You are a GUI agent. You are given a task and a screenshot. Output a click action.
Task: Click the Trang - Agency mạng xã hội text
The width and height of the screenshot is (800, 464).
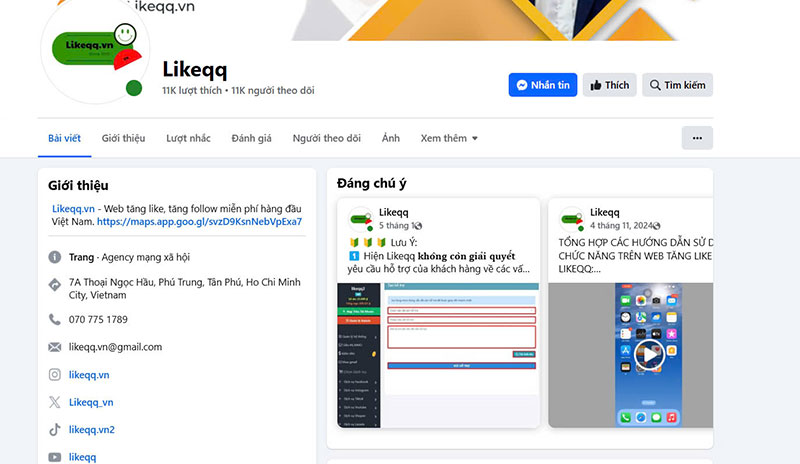click(129, 257)
